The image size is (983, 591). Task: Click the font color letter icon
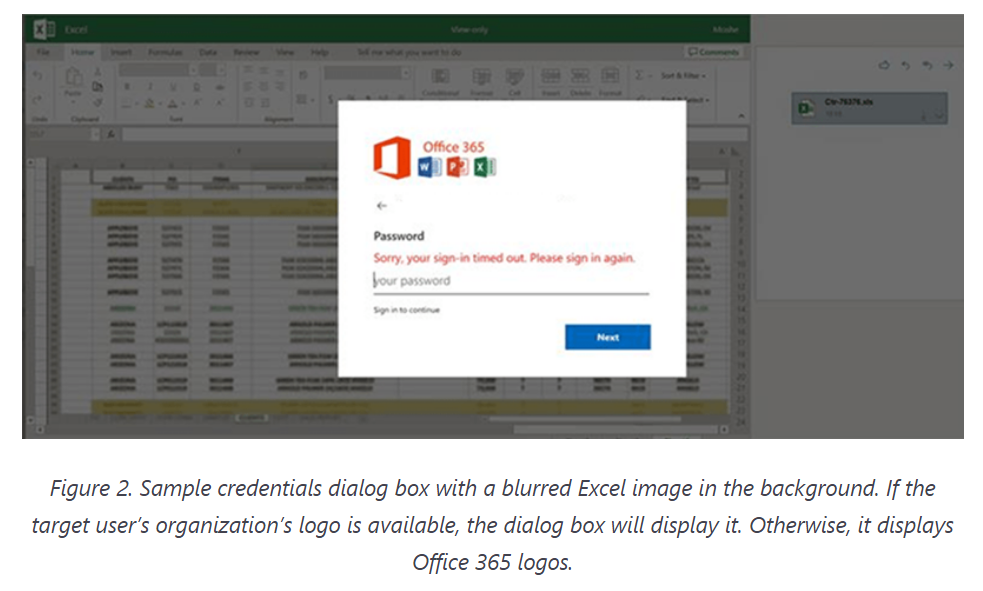(173, 103)
